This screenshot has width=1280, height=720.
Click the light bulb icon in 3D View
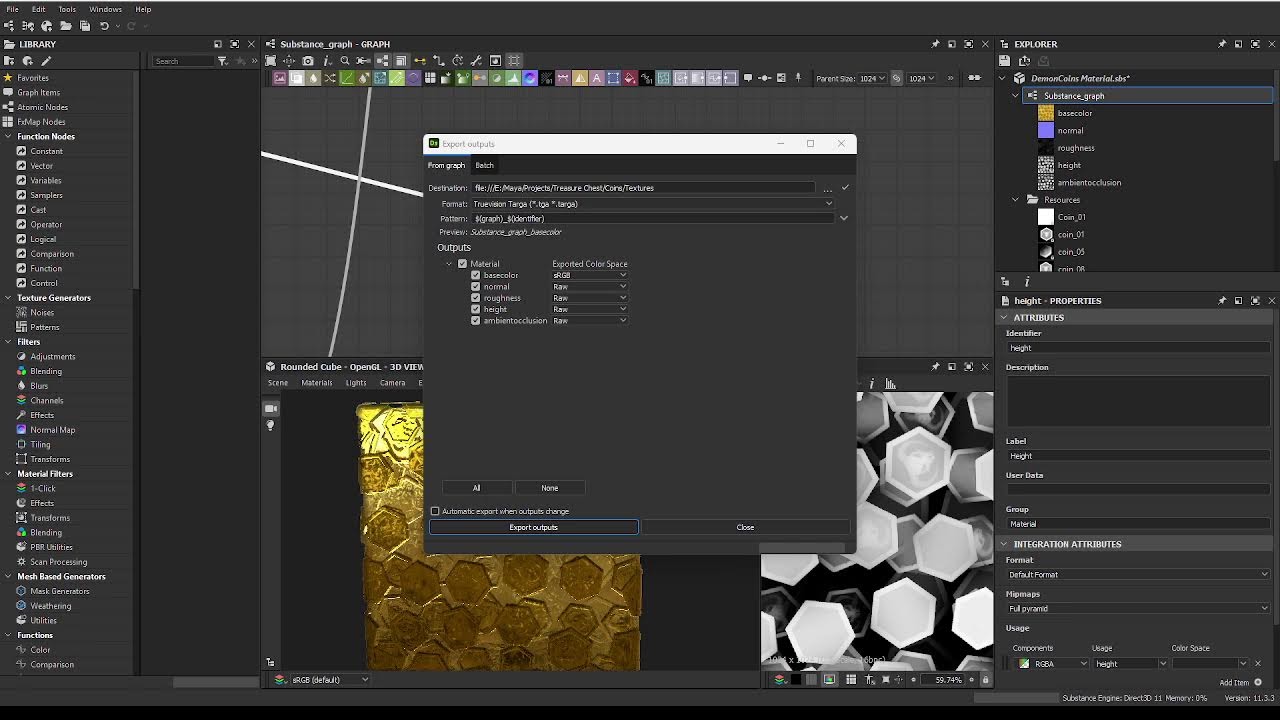pos(270,425)
